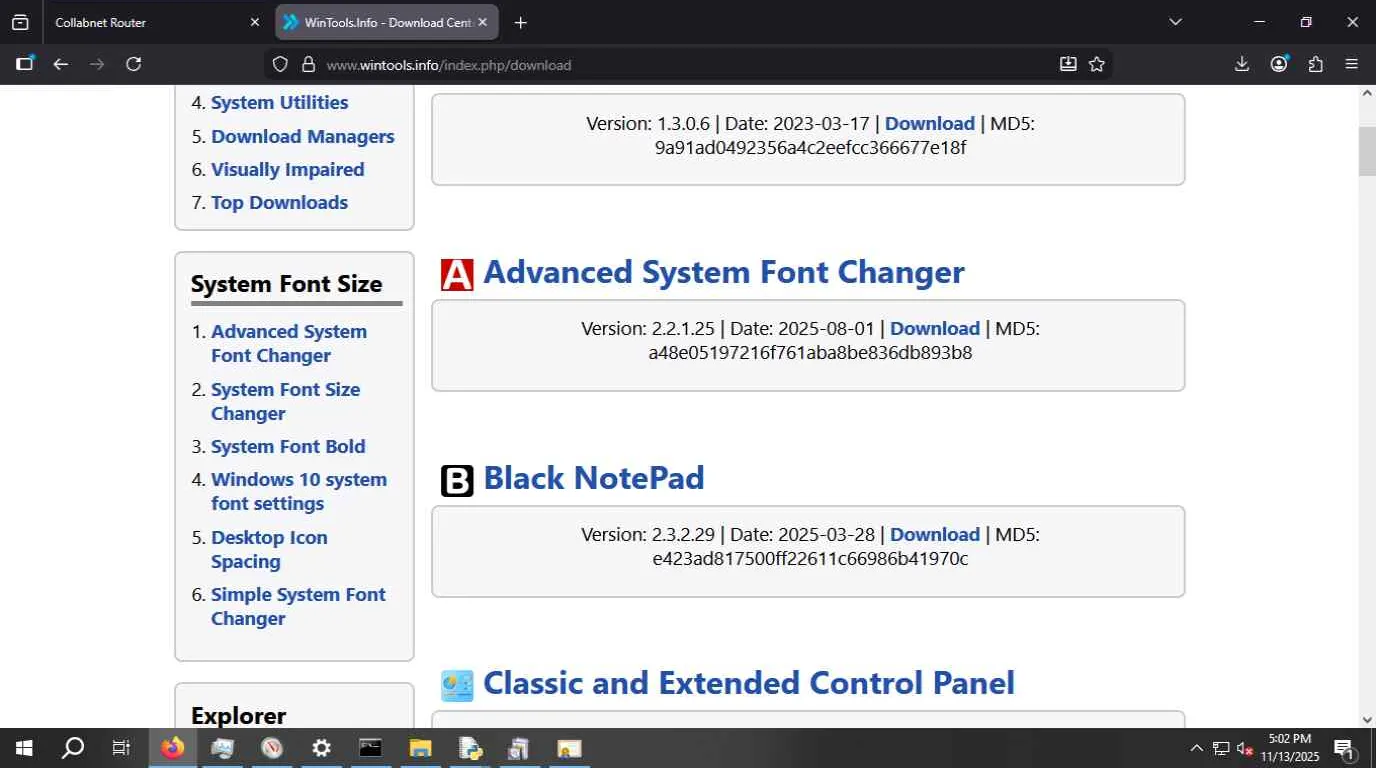Click the MD5 hash a48e05197216f761aba8be836db893b8

pyautogui.click(x=810, y=353)
